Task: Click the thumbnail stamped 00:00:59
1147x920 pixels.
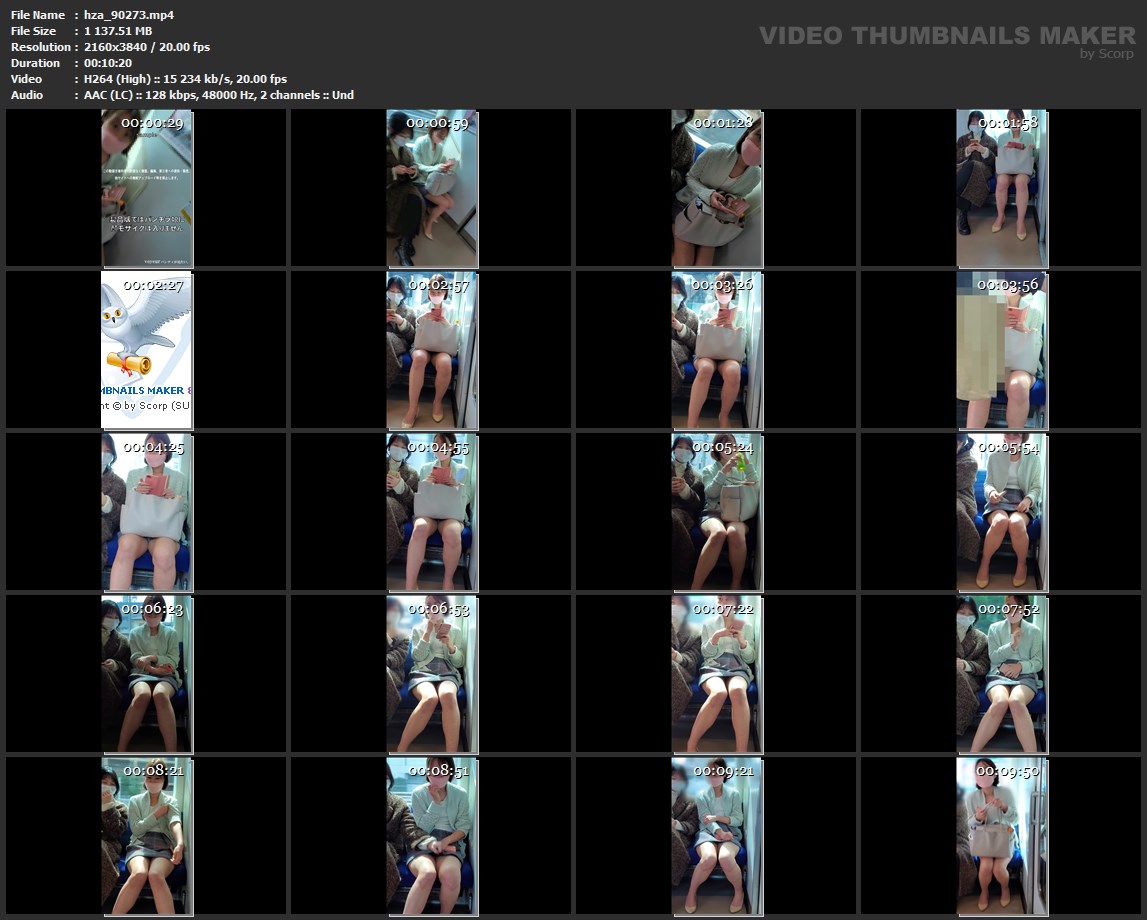Action: [x=432, y=188]
